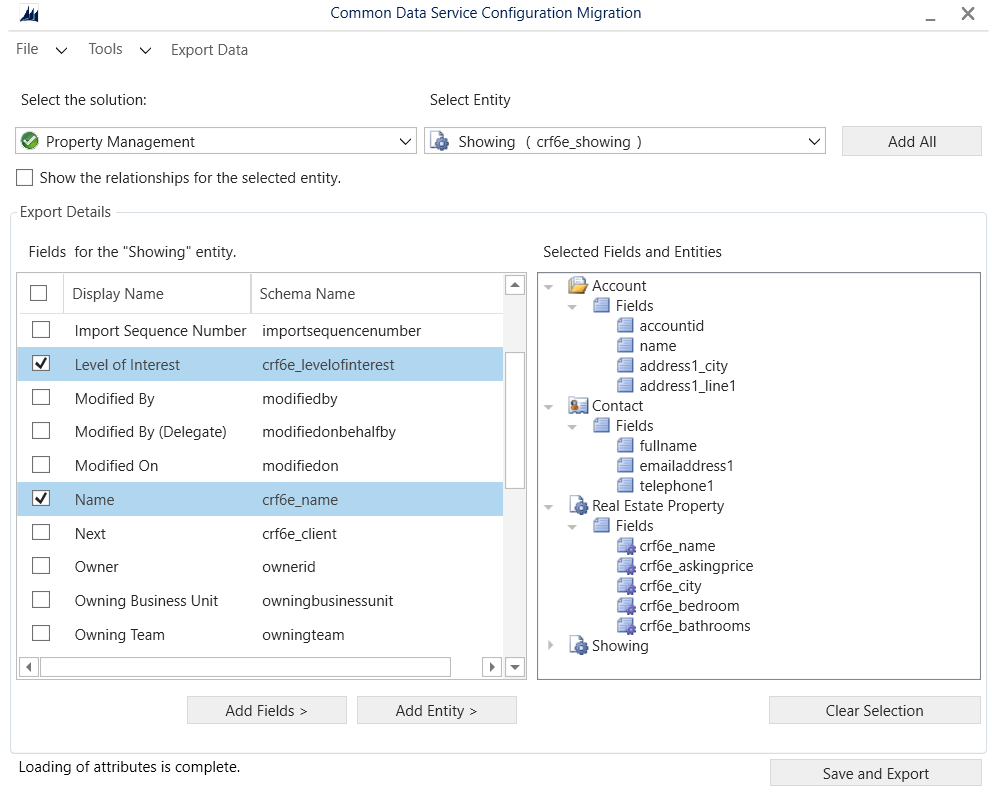Click the Dynamics logo in the title bar
The width and height of the screenshot is (992, 793).
coord(28,14)
